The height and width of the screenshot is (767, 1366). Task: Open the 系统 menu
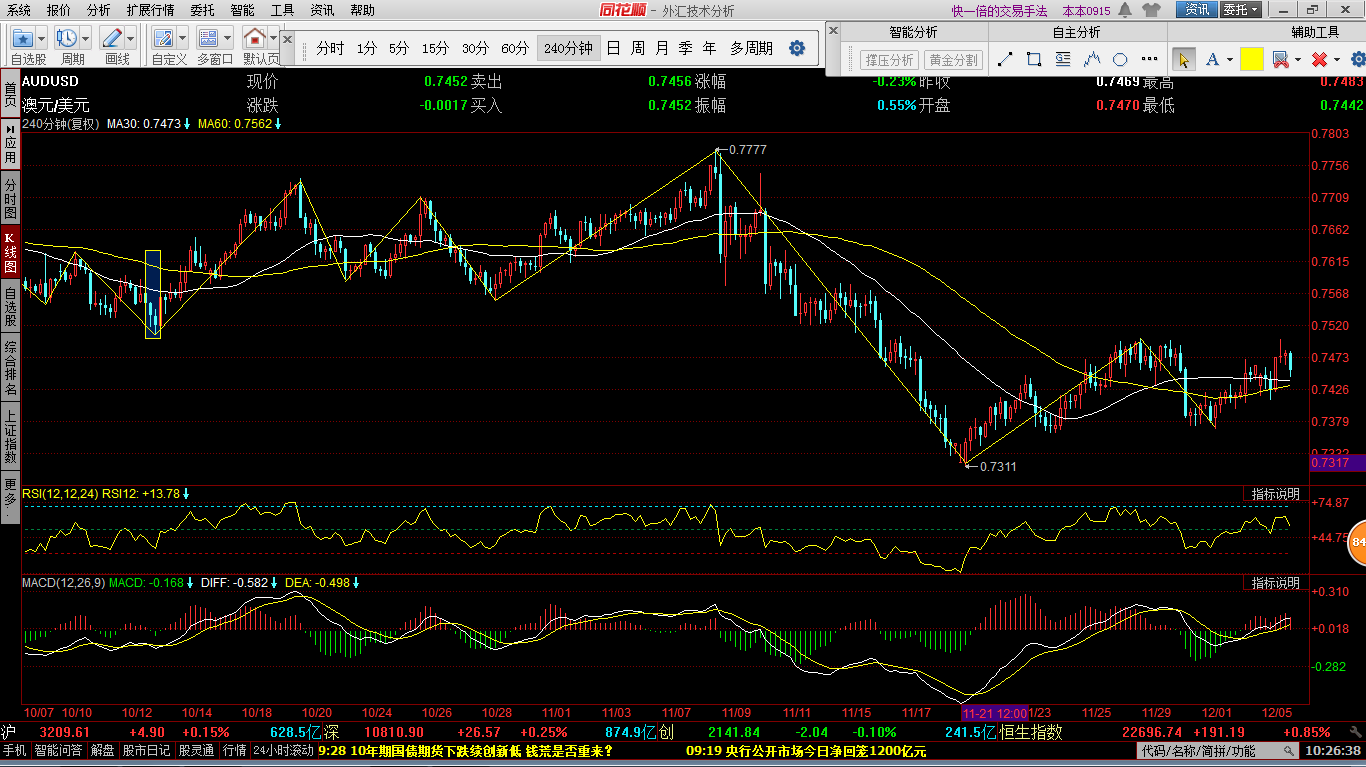(x=19, y=10)
